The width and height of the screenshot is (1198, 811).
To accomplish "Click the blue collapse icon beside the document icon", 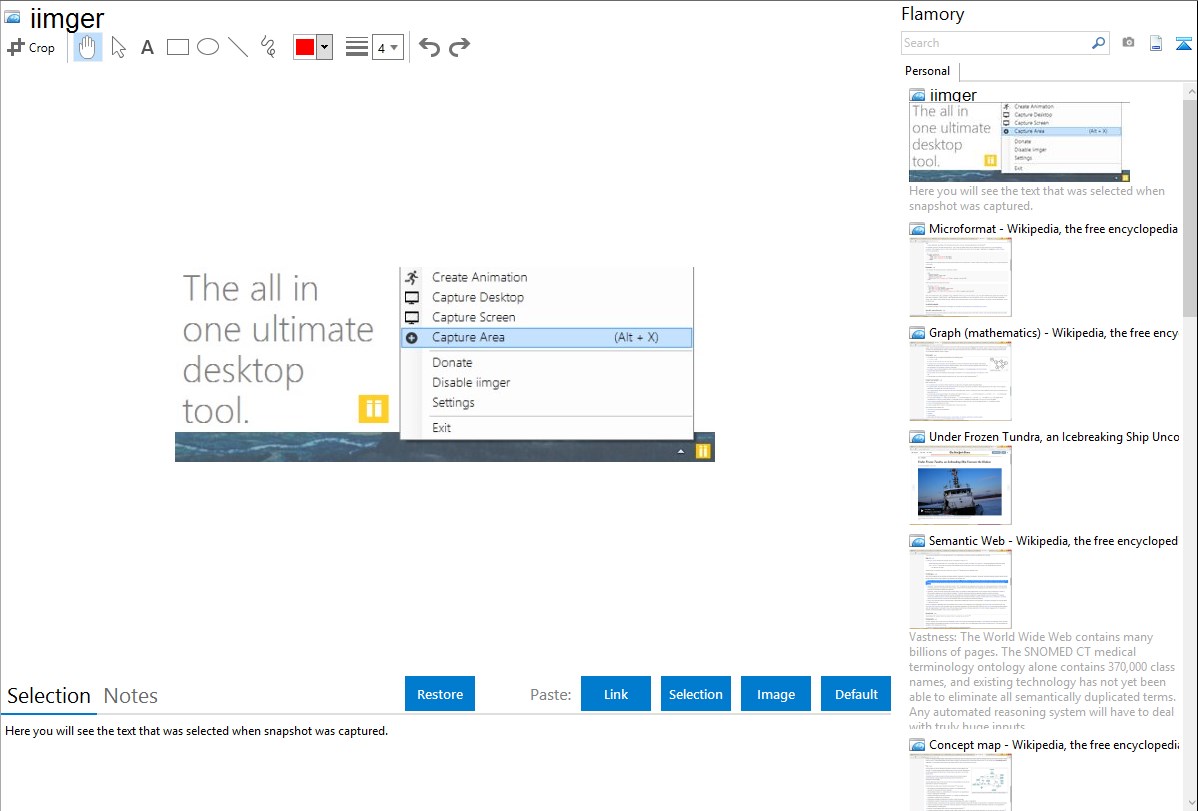I will tap(1183, 43).
